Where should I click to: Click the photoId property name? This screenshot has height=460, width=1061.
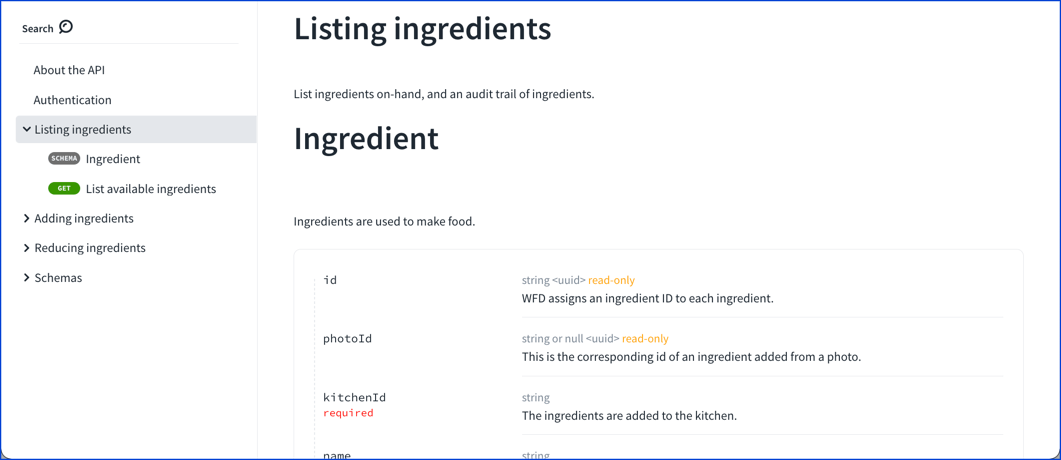pos(347,339)
